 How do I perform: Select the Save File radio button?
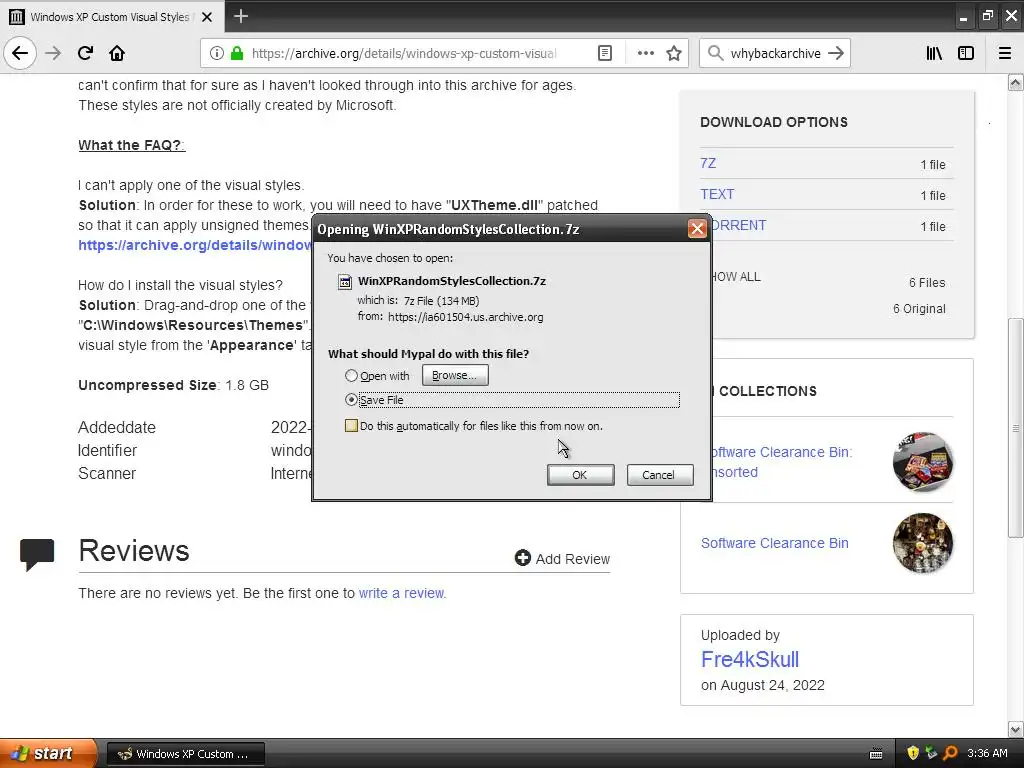click(x=351, y=400)
